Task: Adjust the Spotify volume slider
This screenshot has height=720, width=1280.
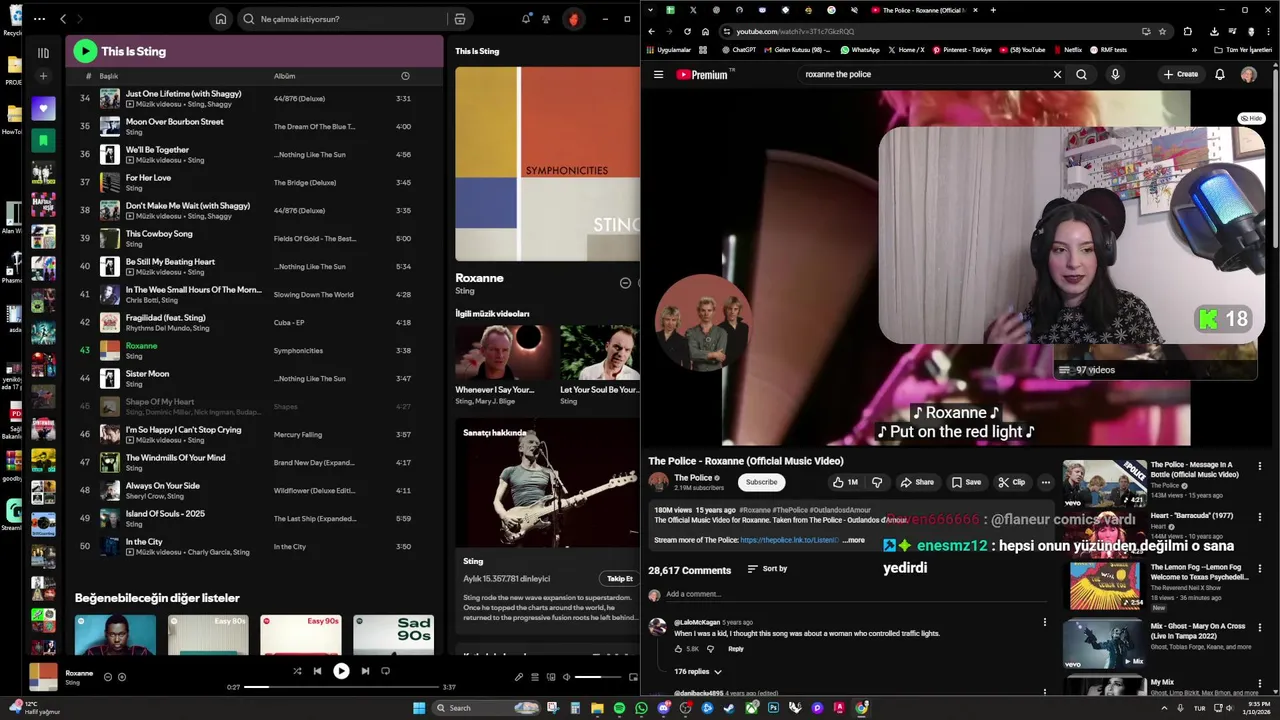Action: tap(598, 677)
